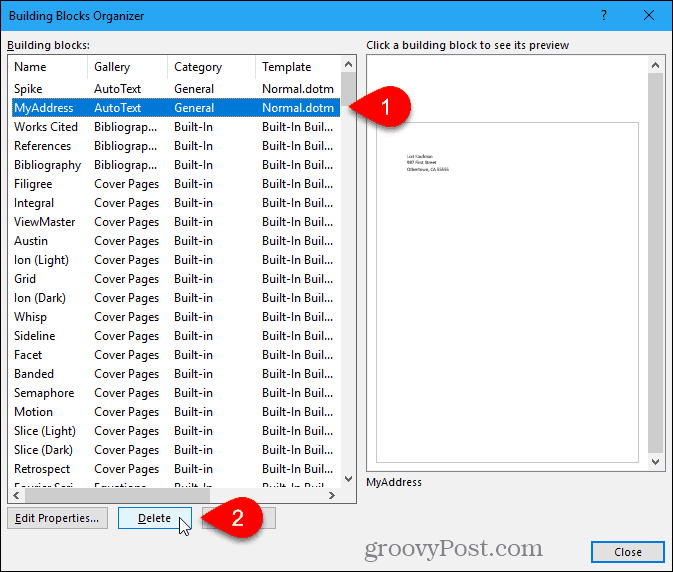Select the Ion (Dark) row

coord(176,298)
